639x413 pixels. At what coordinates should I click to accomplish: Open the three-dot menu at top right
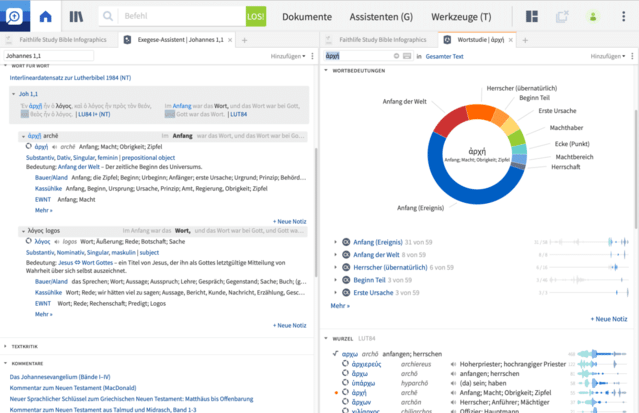(x=622, y=17)
